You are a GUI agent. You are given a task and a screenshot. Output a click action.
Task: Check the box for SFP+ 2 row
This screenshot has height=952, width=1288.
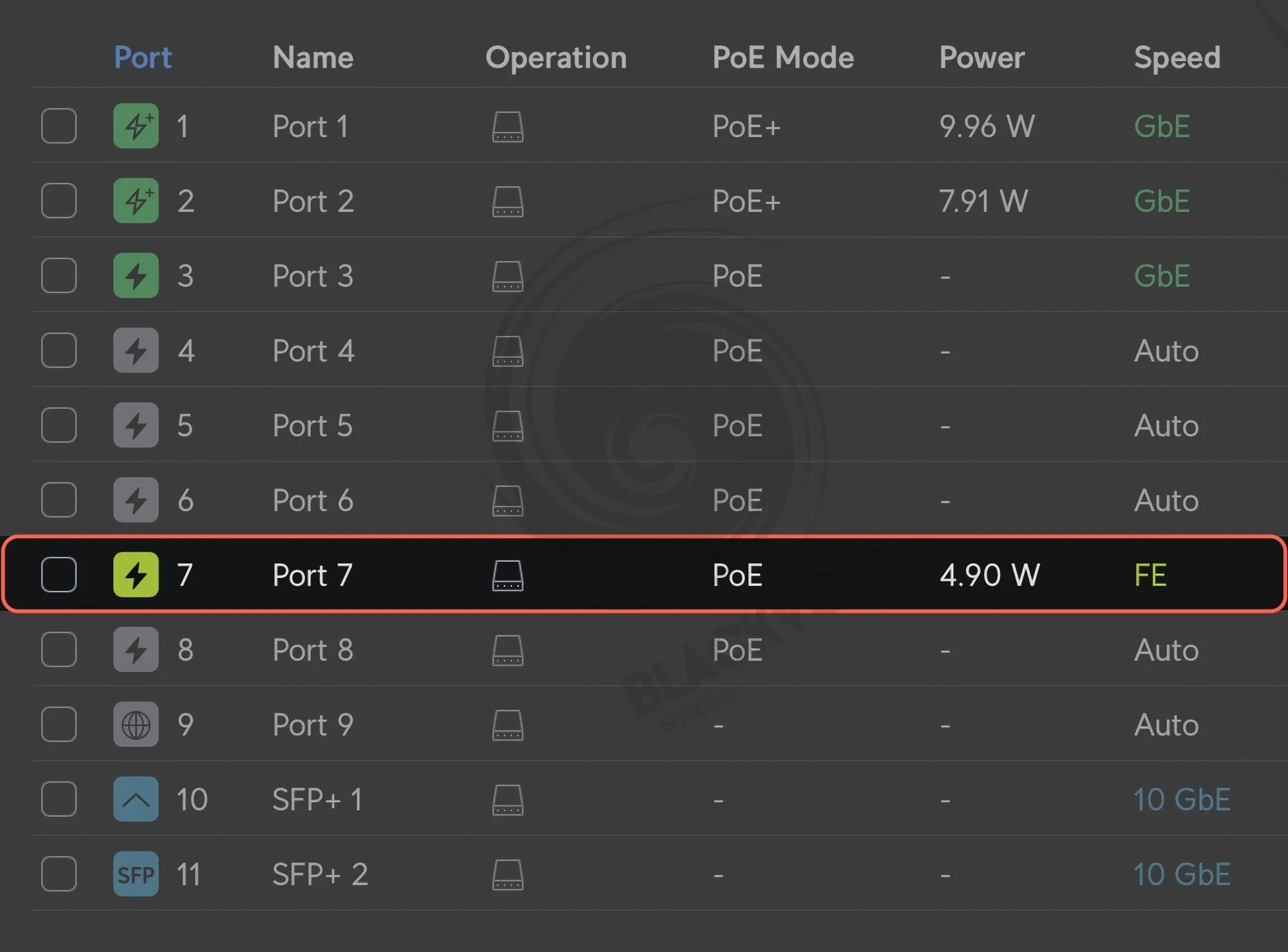[x=59, y=874]
